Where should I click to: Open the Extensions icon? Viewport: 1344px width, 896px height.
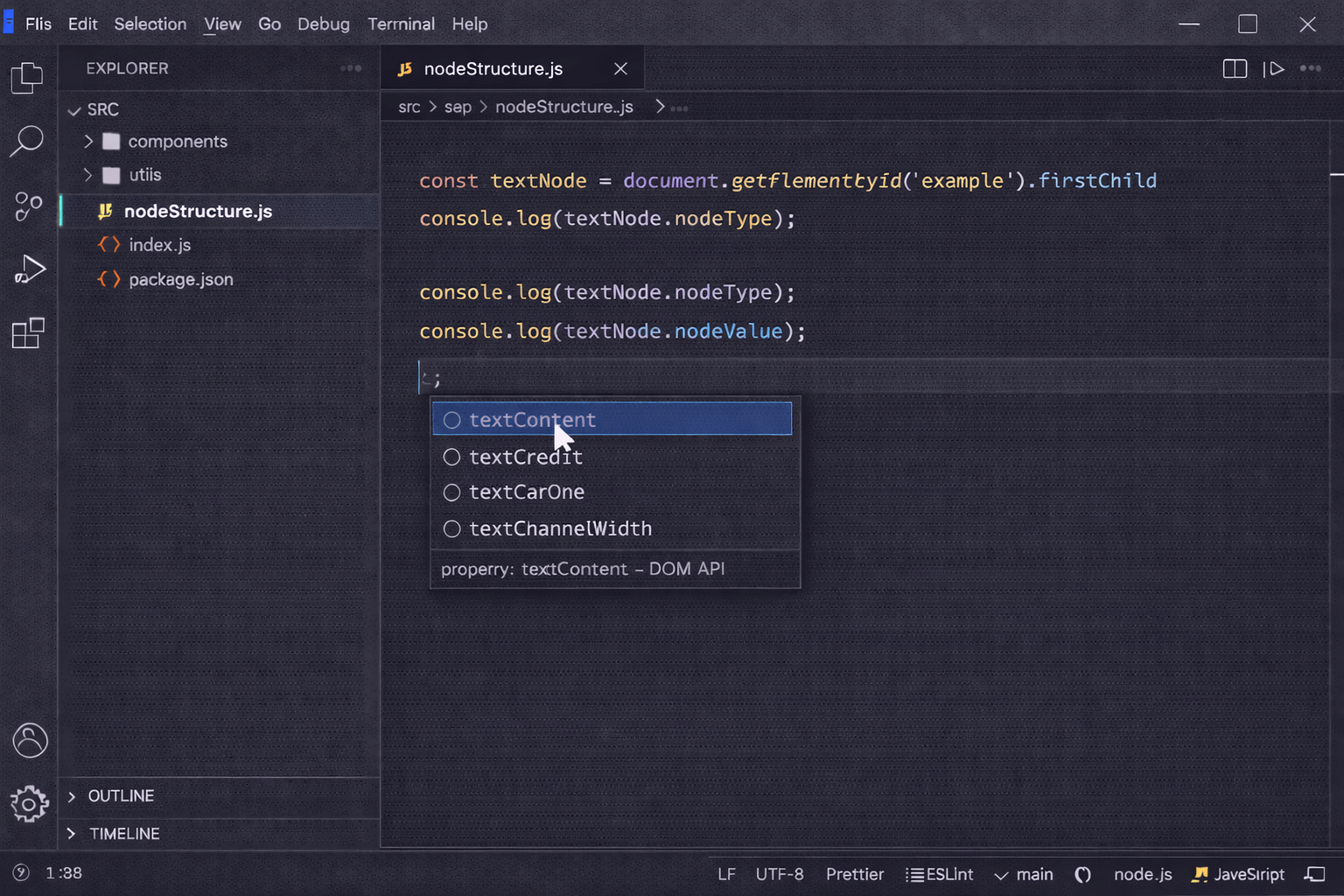coord(28,332)
